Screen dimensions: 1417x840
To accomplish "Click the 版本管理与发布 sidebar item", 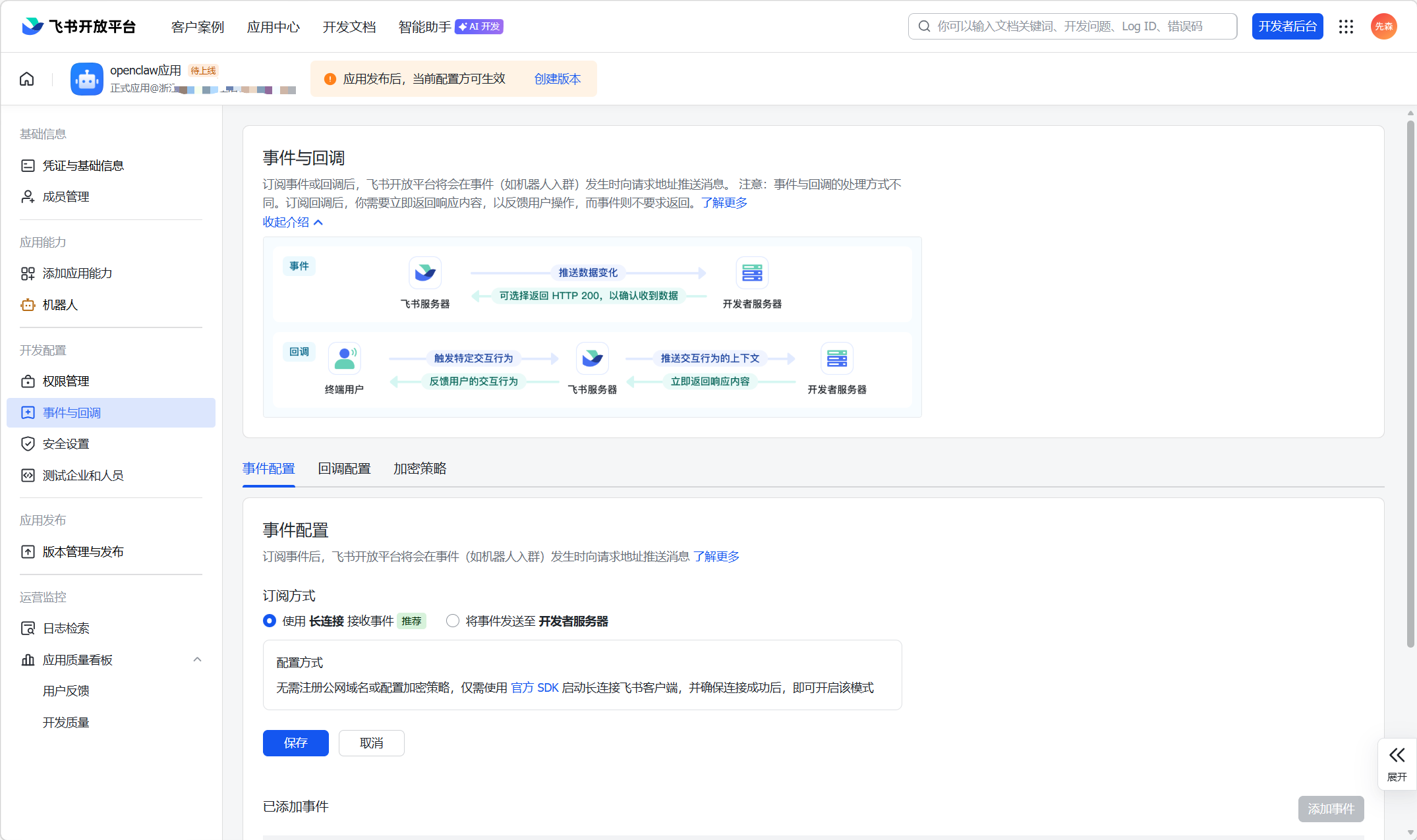I will pos(83,552).
